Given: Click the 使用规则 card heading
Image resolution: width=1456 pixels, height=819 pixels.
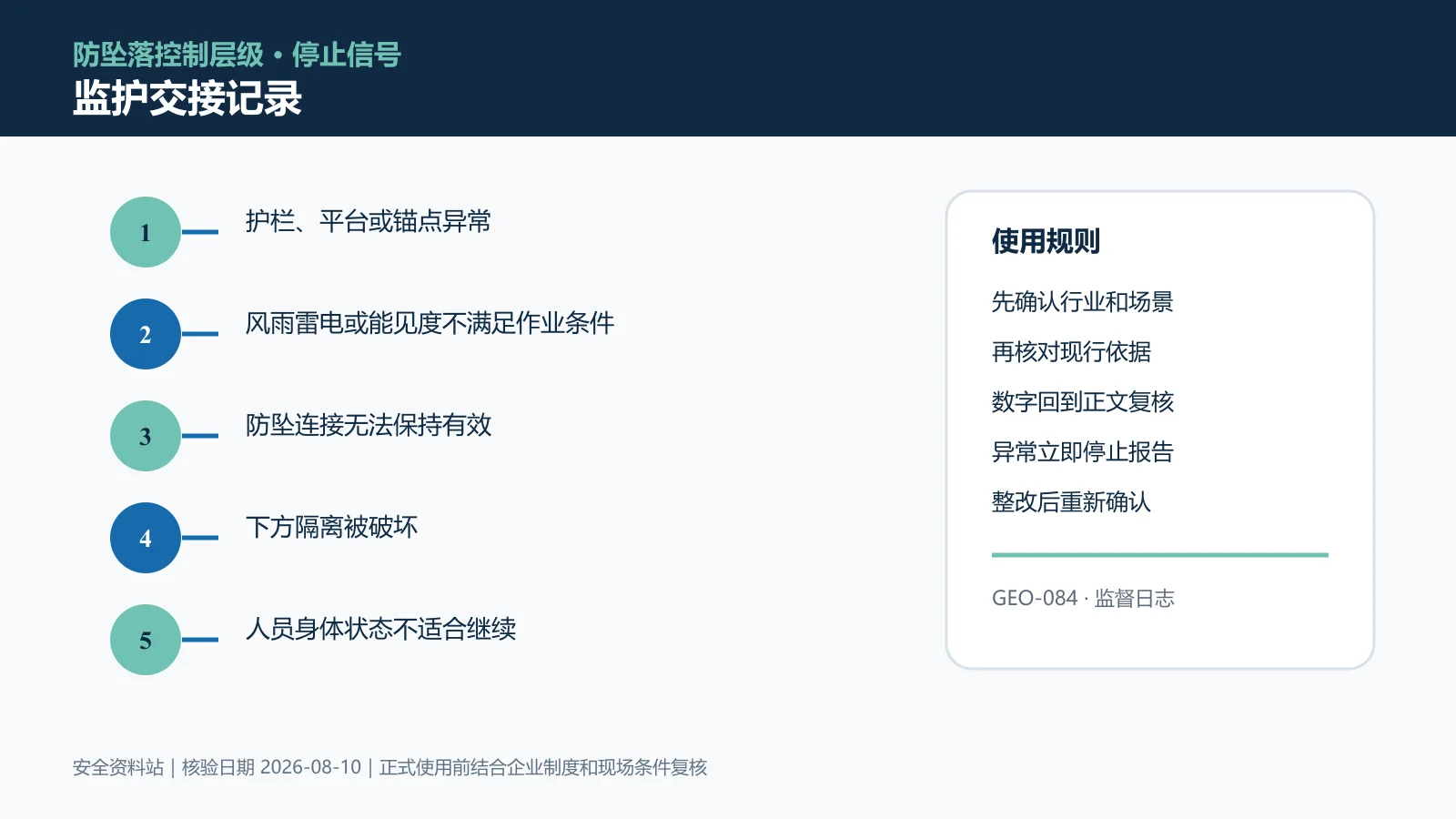Looking at the screenshot, I should pyautogui.click(x=1046, y=241).
